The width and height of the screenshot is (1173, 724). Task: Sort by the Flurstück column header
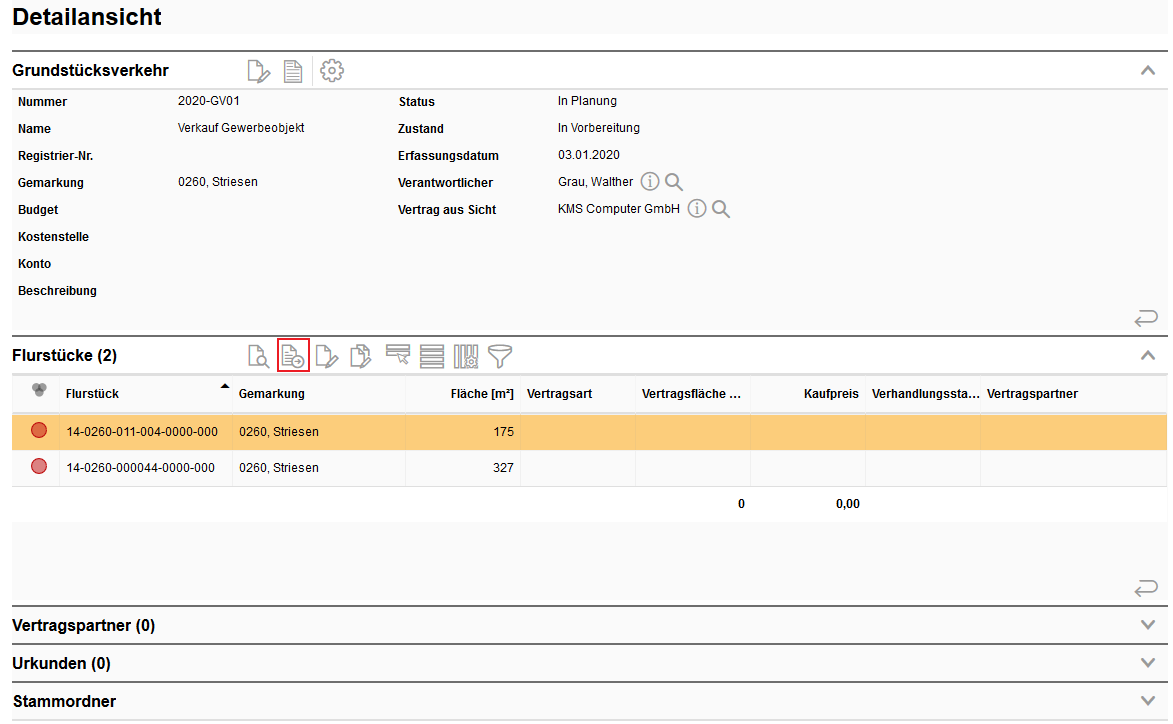(x=92, y=394)
